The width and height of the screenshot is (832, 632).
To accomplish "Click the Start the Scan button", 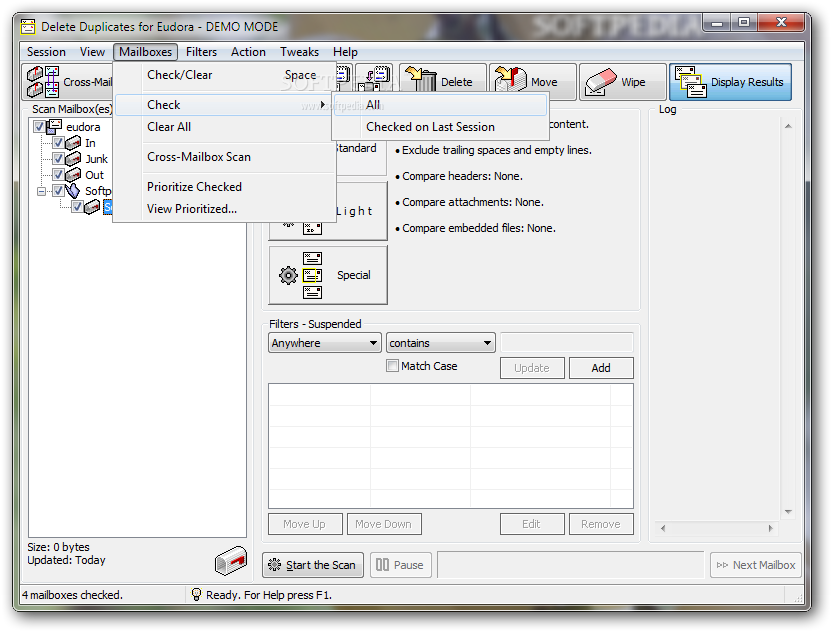I will click(313, 565).
